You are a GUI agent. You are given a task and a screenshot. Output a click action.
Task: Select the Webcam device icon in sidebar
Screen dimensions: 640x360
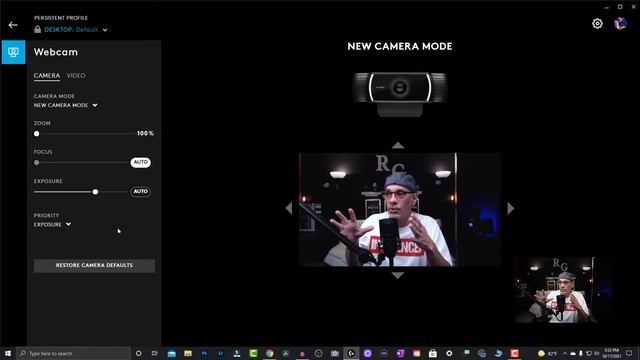click(x=13, y=52)
